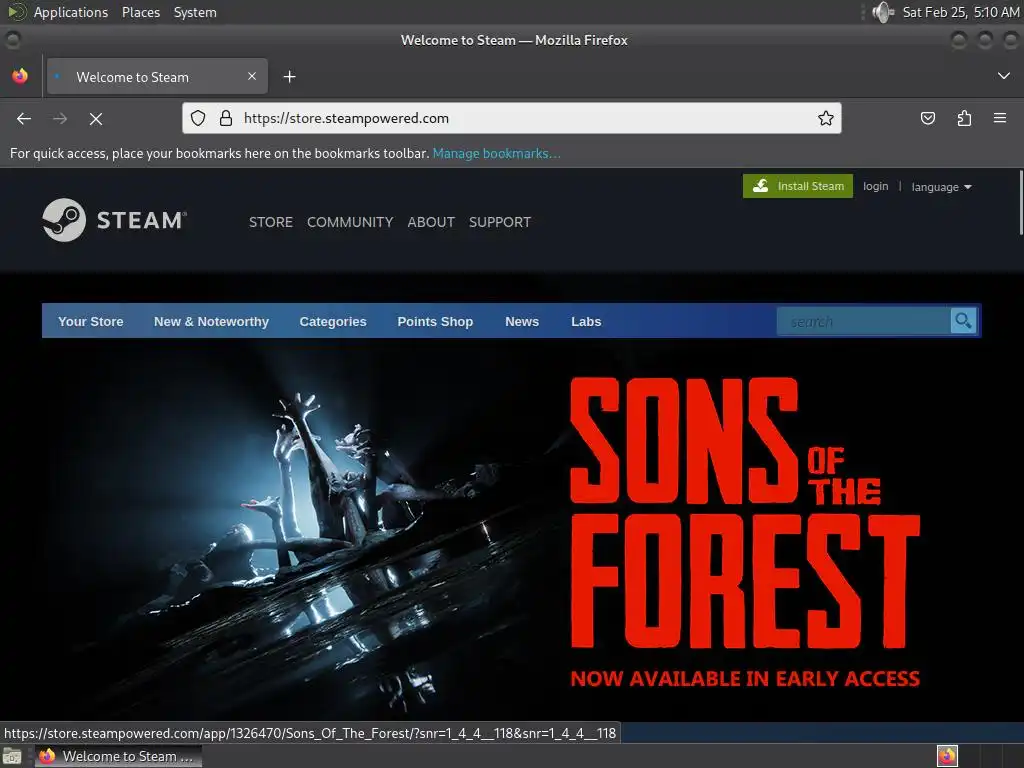Open the New & Noteworthy menu
1024x768 pixels.
[x=212, y=321]
